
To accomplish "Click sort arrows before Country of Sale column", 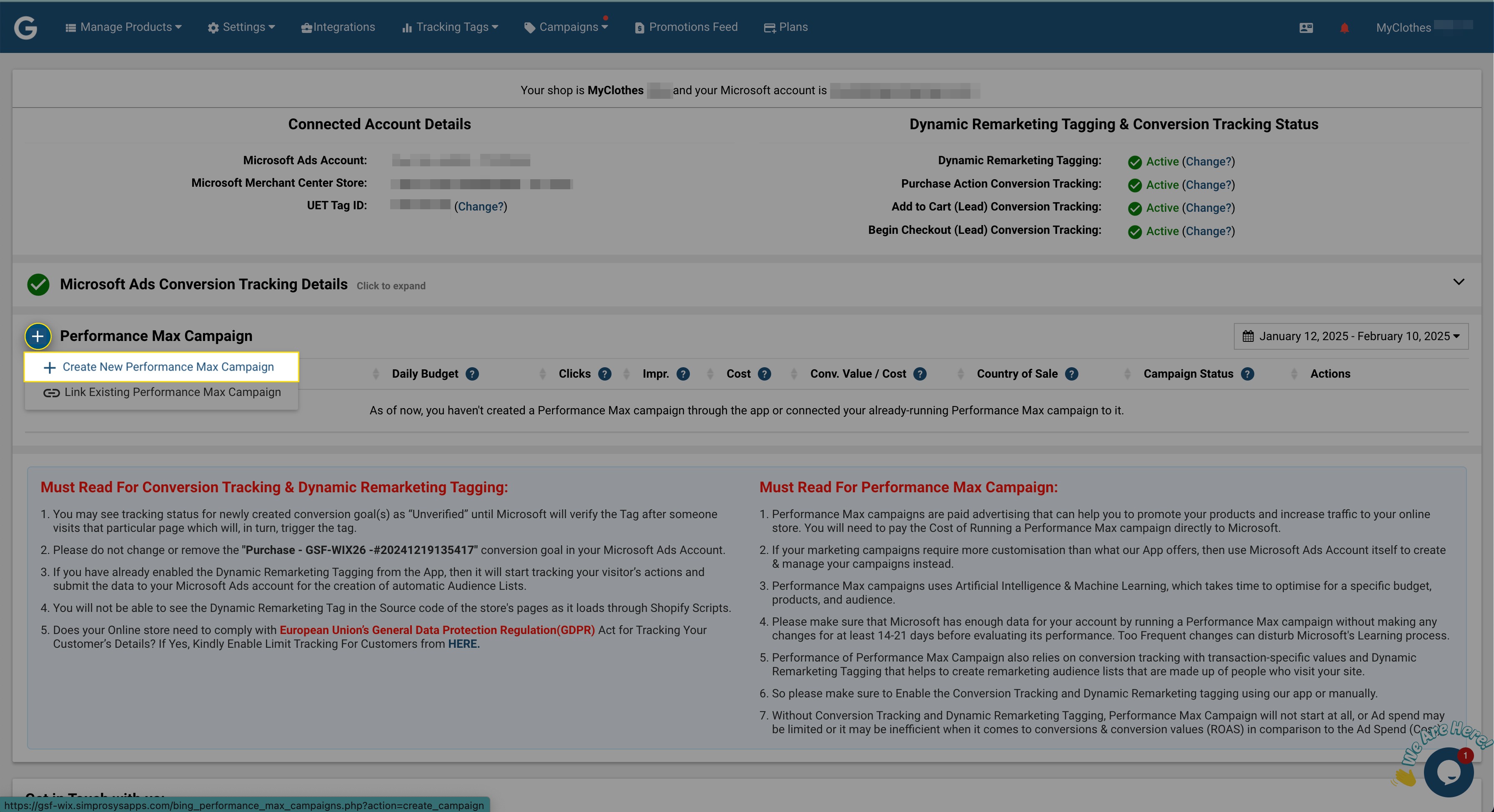I will 960,374.
